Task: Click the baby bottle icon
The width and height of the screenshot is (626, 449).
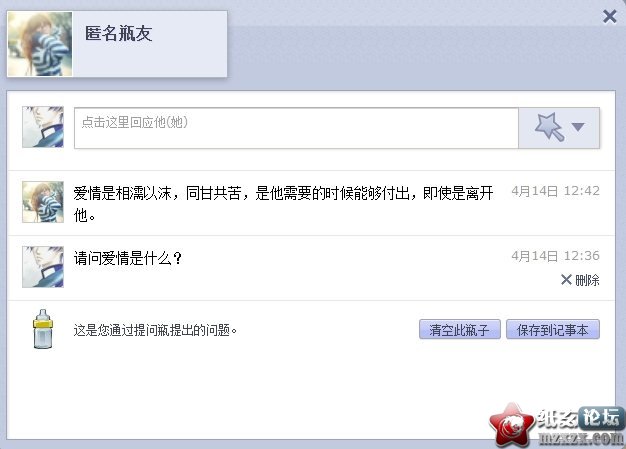Action: click(x=43, y=329)
